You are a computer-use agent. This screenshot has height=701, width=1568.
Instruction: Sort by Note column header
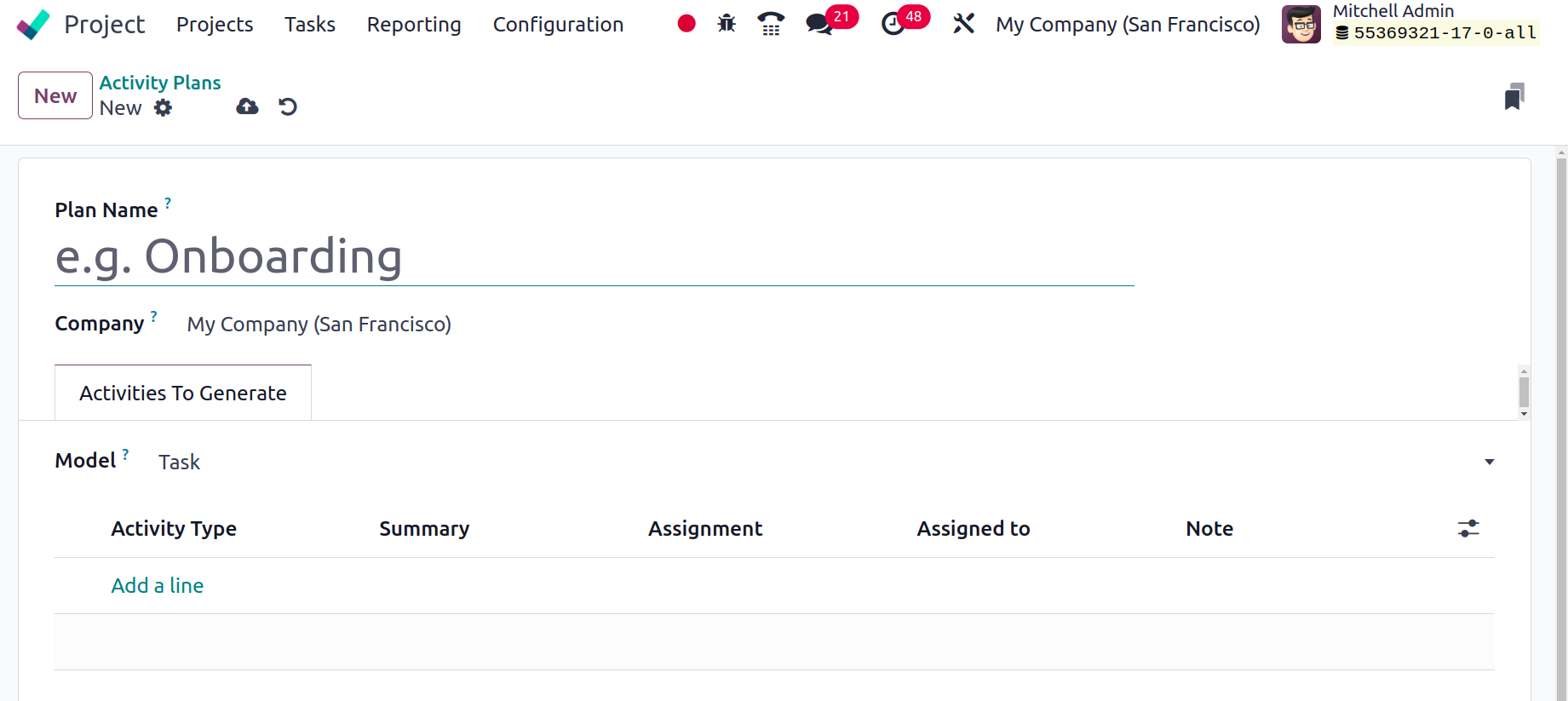pos(1209,529)
